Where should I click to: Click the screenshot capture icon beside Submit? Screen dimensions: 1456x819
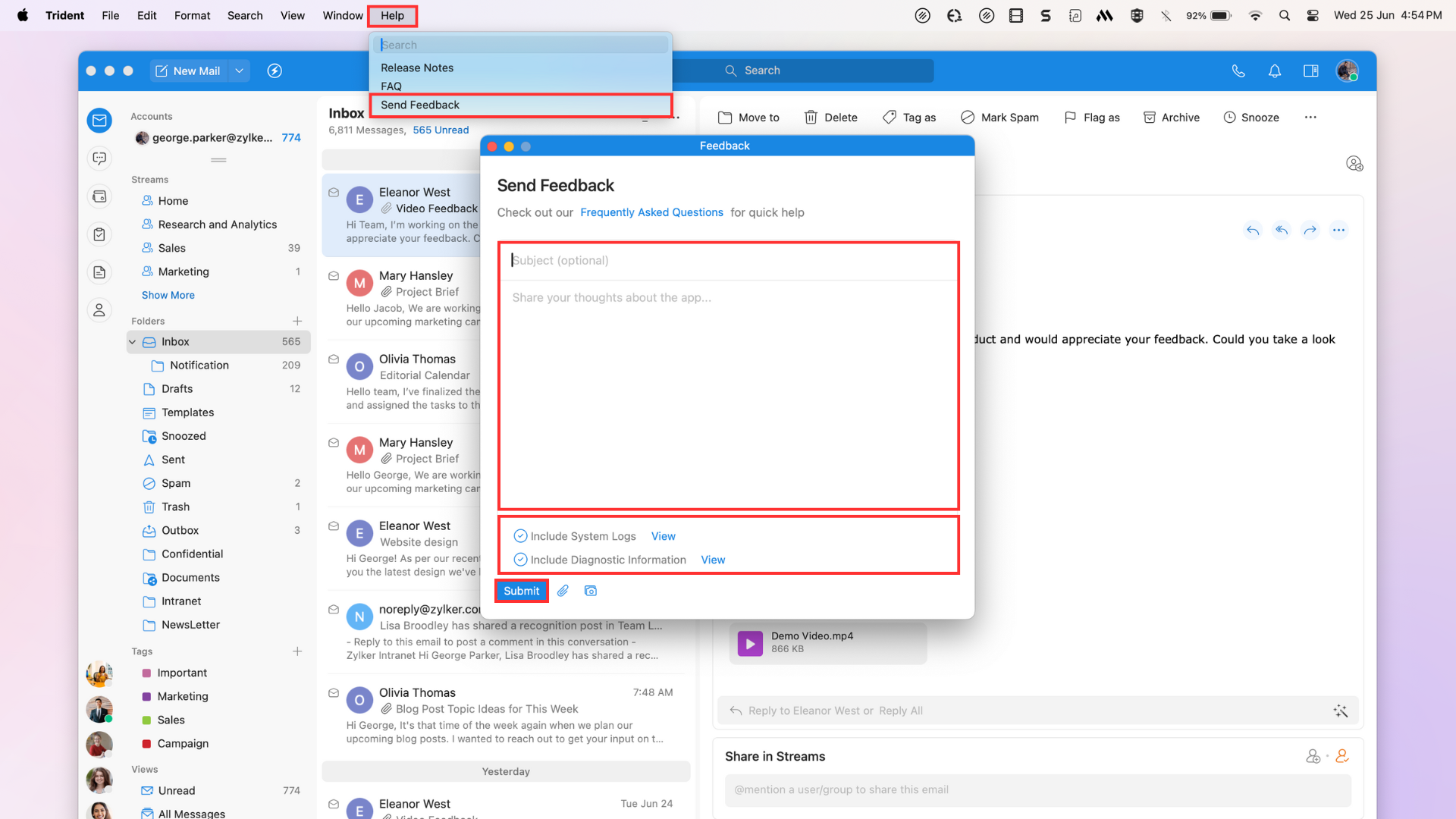coord(591,591)
